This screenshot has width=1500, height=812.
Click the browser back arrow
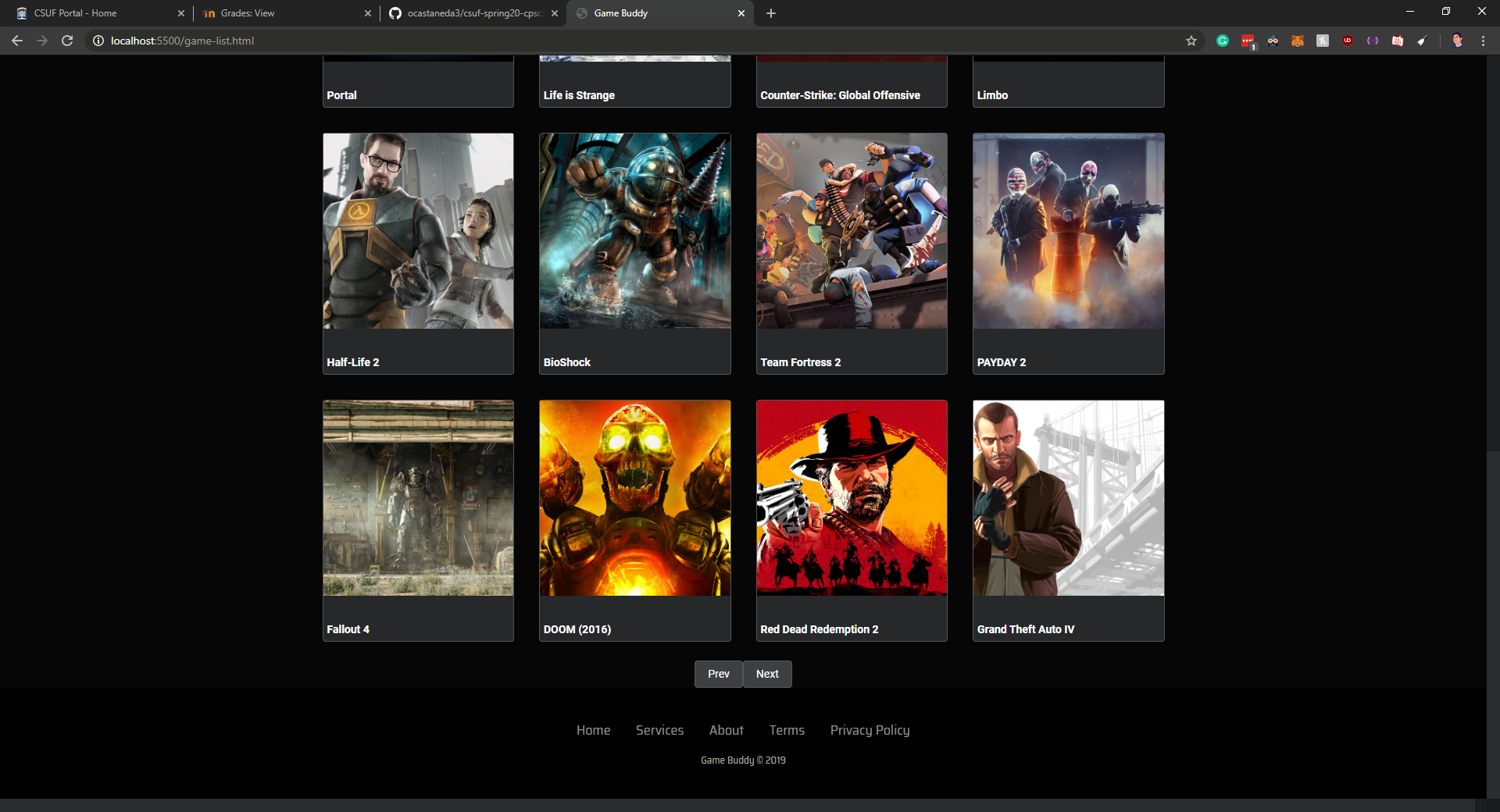17,41
